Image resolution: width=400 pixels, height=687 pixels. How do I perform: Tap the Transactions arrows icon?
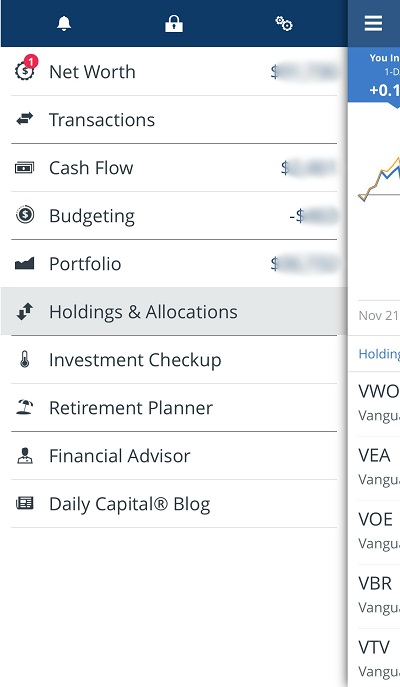[x=25, y=119]
